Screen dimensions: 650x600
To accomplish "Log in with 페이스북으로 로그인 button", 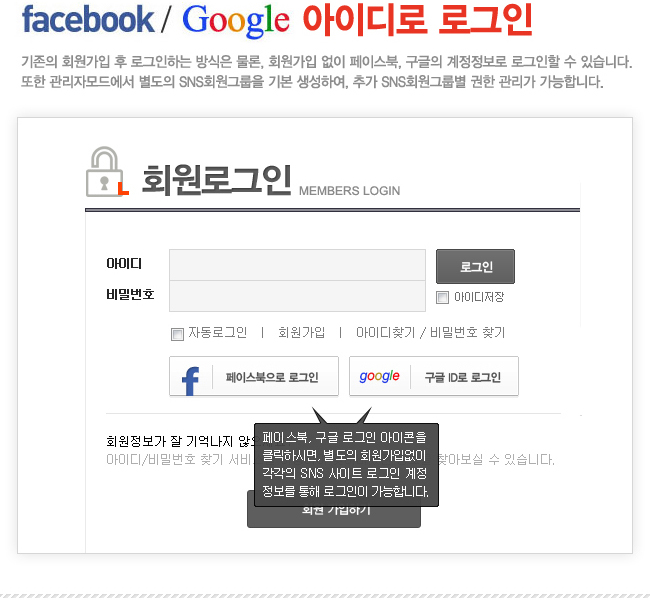I will pyautogui.click(x=254, y=376).
